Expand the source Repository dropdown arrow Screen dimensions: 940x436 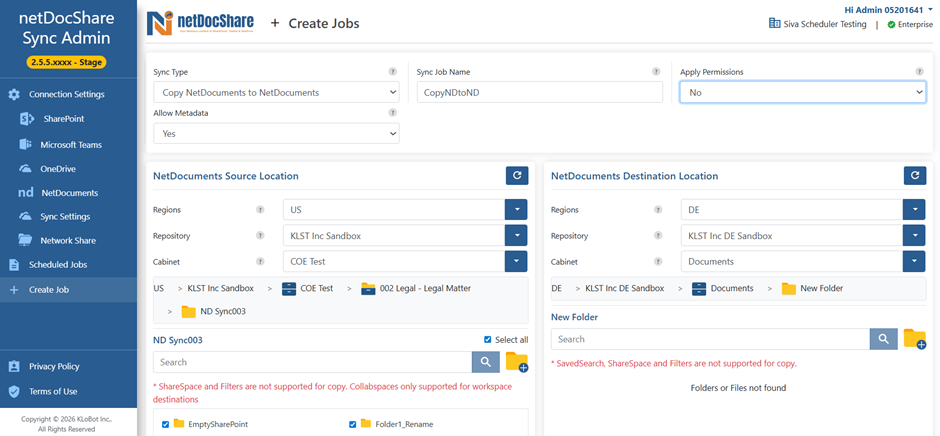pos(516,236)
